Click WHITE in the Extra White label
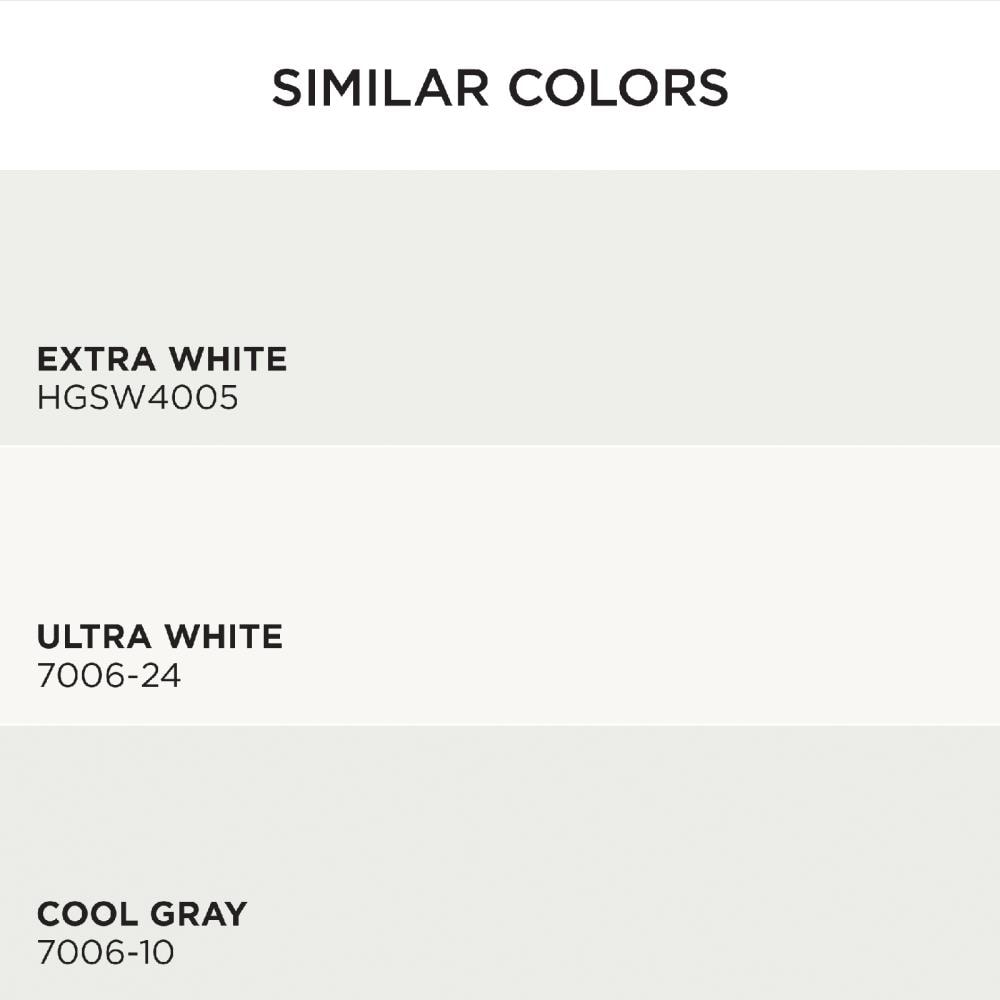This screenshot has width=1000, height=1000. [x=228, y=359]
